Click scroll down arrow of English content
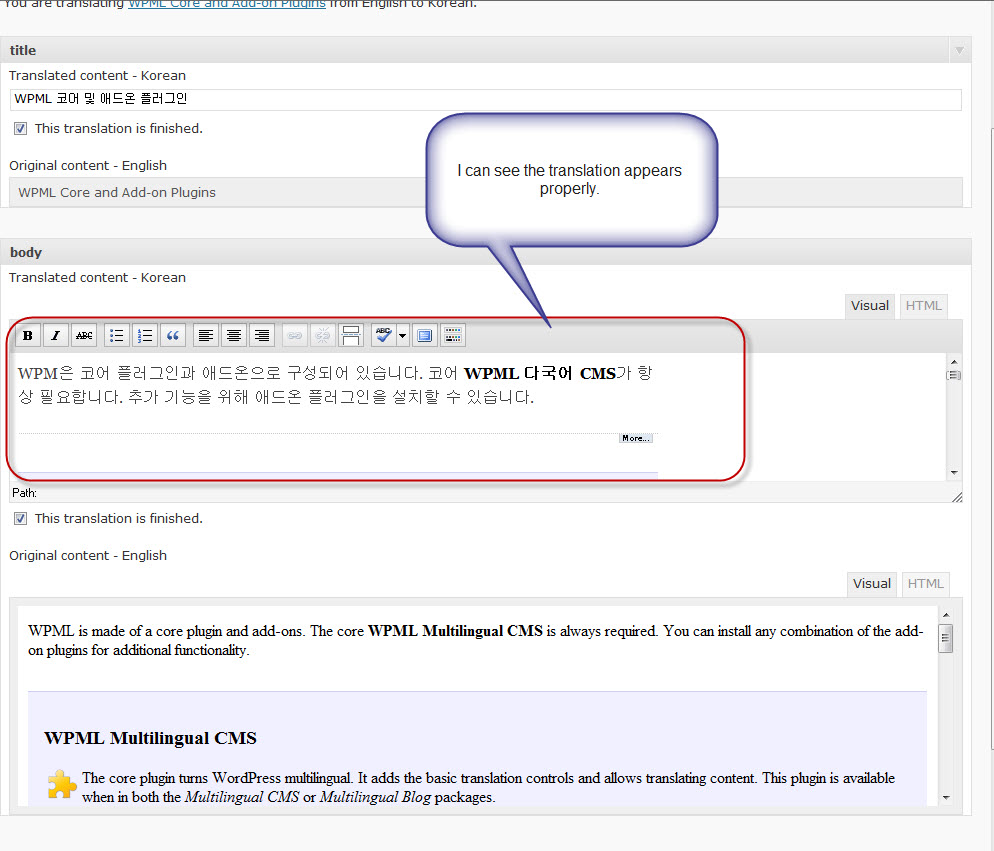This screenshot has width=994, height=851. click(x=946, y=798)
